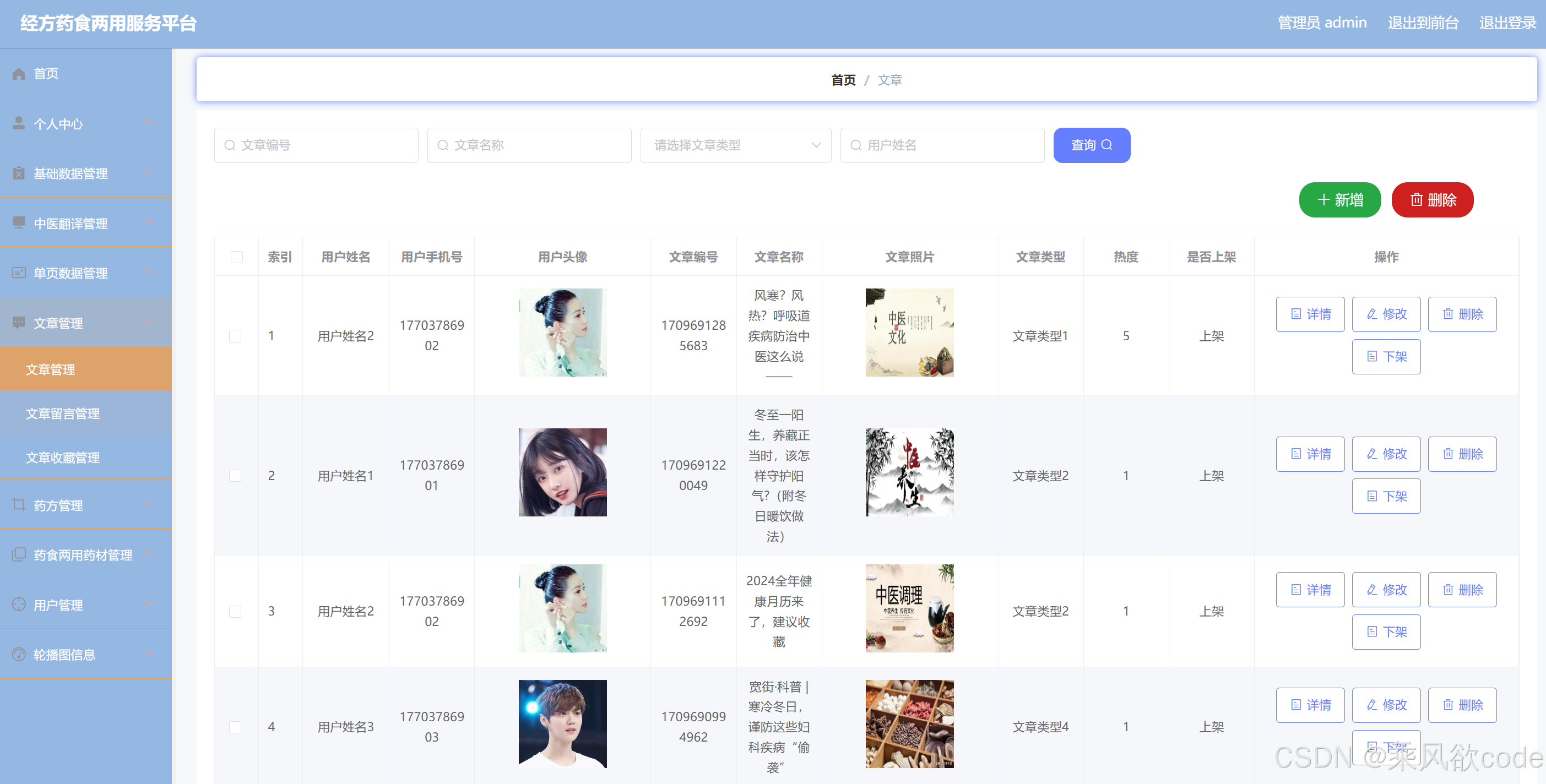This screenshot has width=1546, height=784.
Task: Toggle the select-all checkbox in table header
Action: pos(236,257)
